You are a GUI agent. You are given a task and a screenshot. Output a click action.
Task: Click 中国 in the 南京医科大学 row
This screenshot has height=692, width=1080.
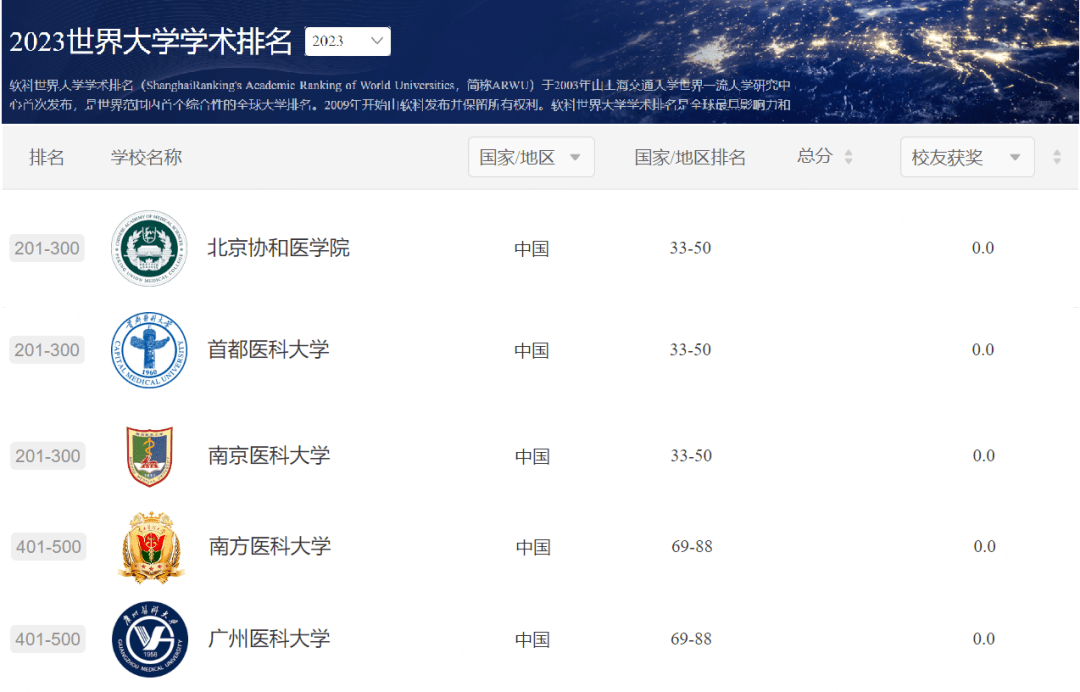532,457
